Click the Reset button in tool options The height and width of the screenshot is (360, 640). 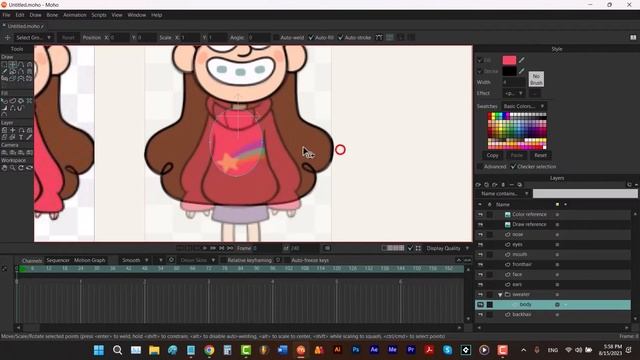pos(68,37)
